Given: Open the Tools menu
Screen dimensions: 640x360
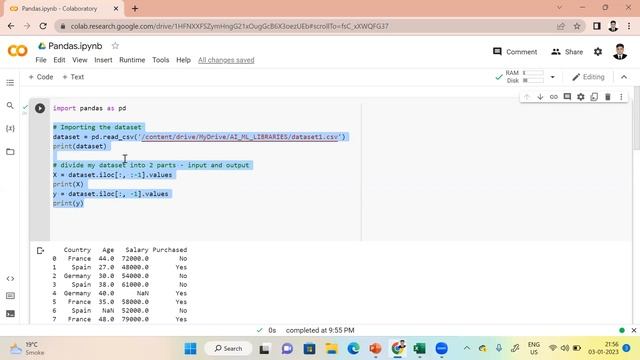Looking at the screenshot, I should pyautogui.click(x=160, y=60).
